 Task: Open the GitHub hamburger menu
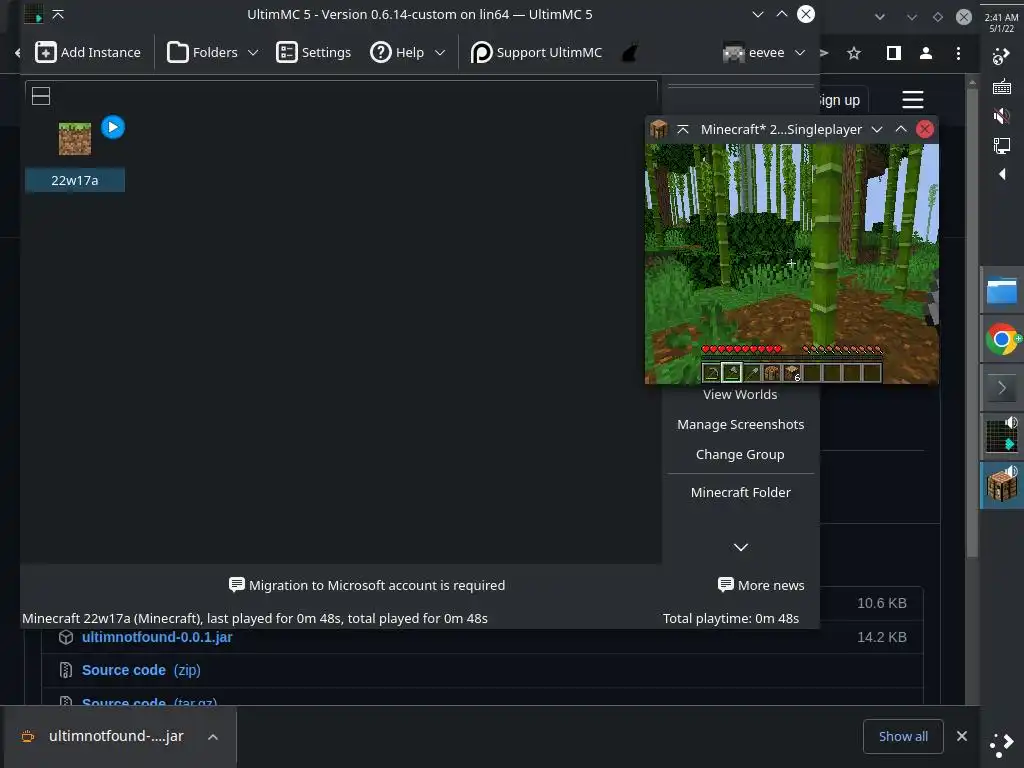point(912,100)
